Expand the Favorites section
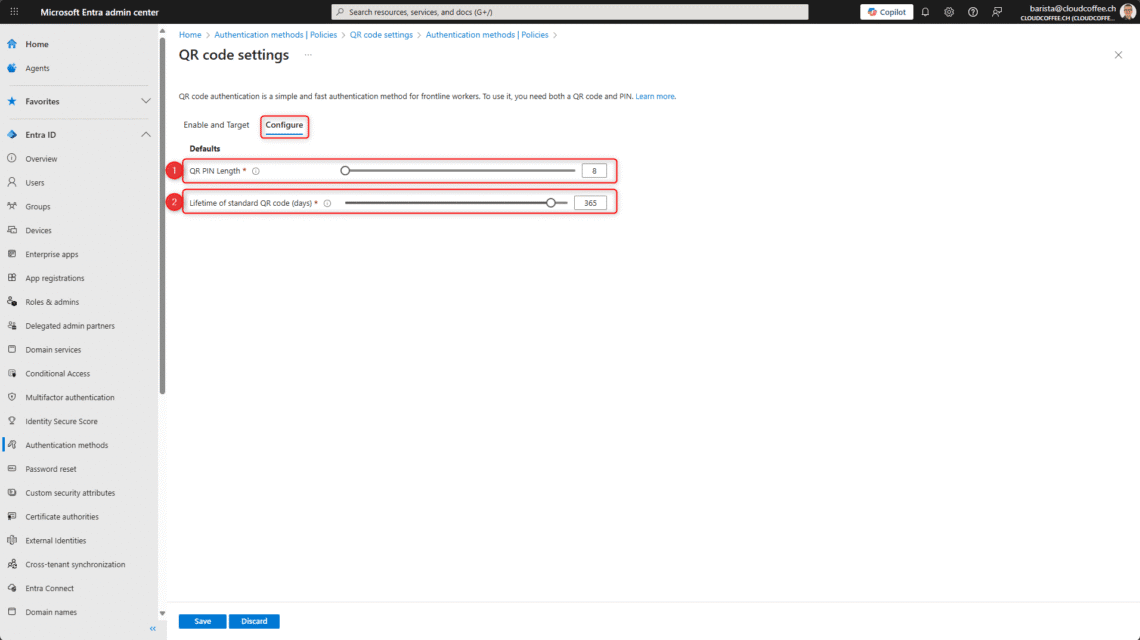The image size is (1140, 640). pos(145,101)
